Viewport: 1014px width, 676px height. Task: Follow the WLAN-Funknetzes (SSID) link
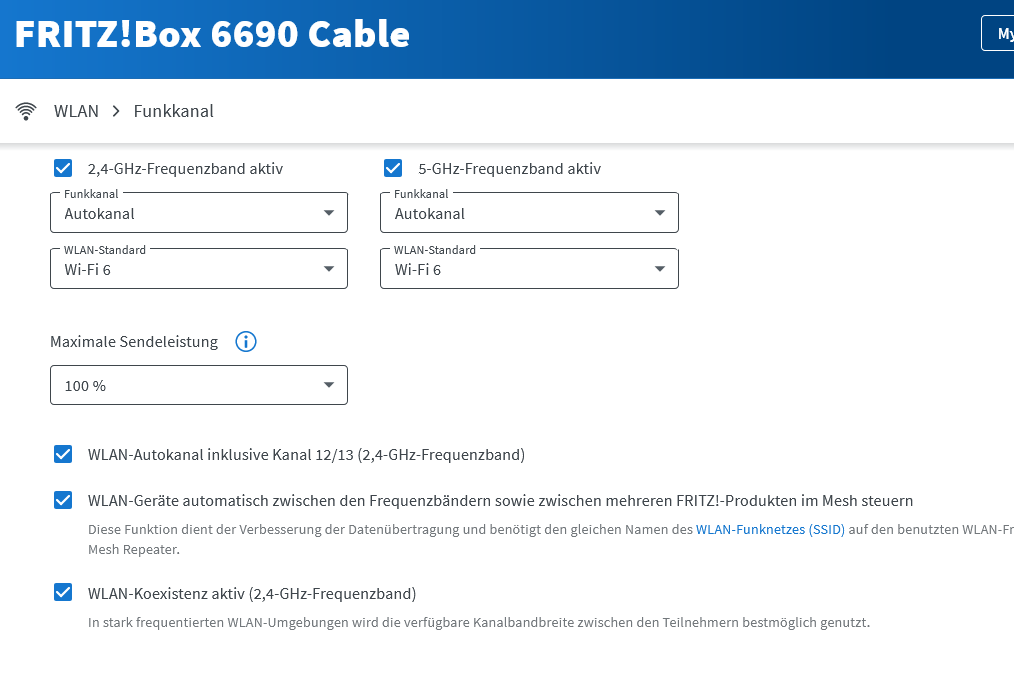[770, 529]
